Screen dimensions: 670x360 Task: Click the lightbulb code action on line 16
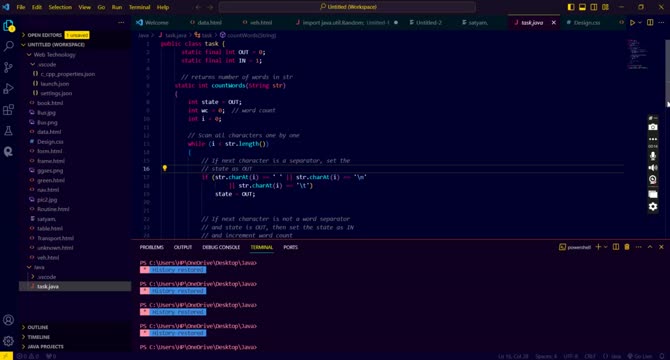point(165,168)
